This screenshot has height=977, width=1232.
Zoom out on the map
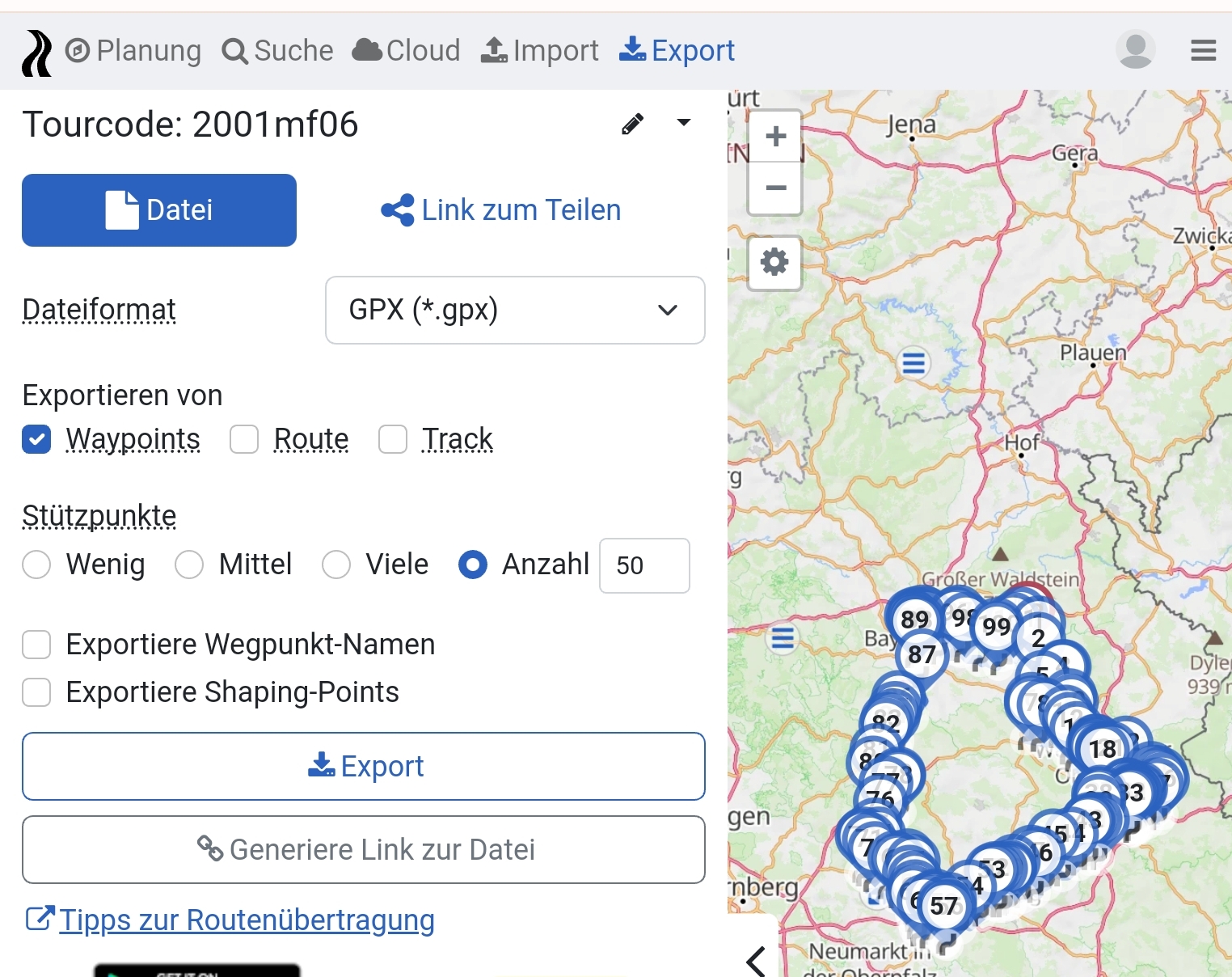774,188
